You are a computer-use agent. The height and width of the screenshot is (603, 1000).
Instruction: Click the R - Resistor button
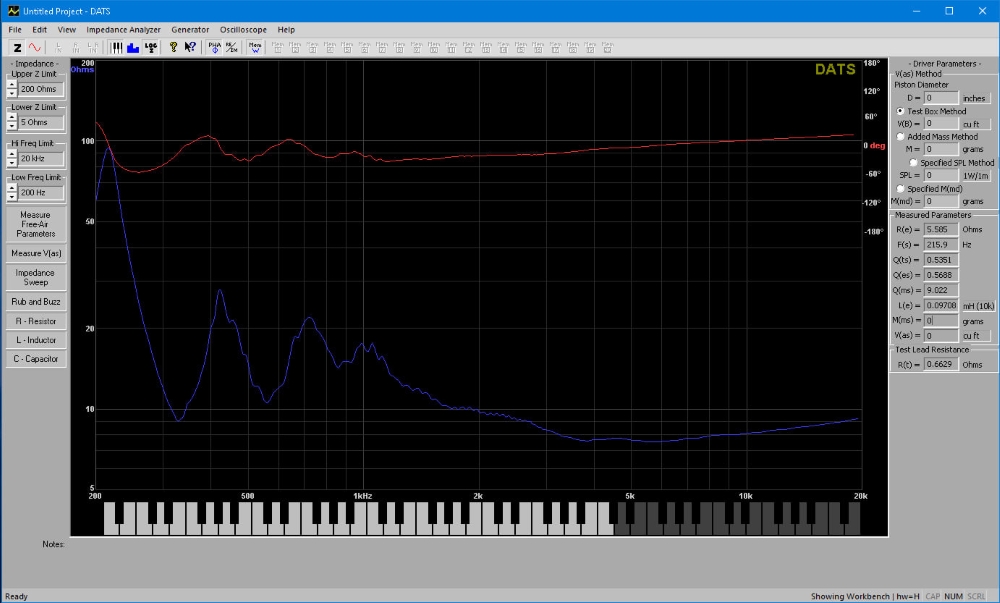(x=36, y=321)
